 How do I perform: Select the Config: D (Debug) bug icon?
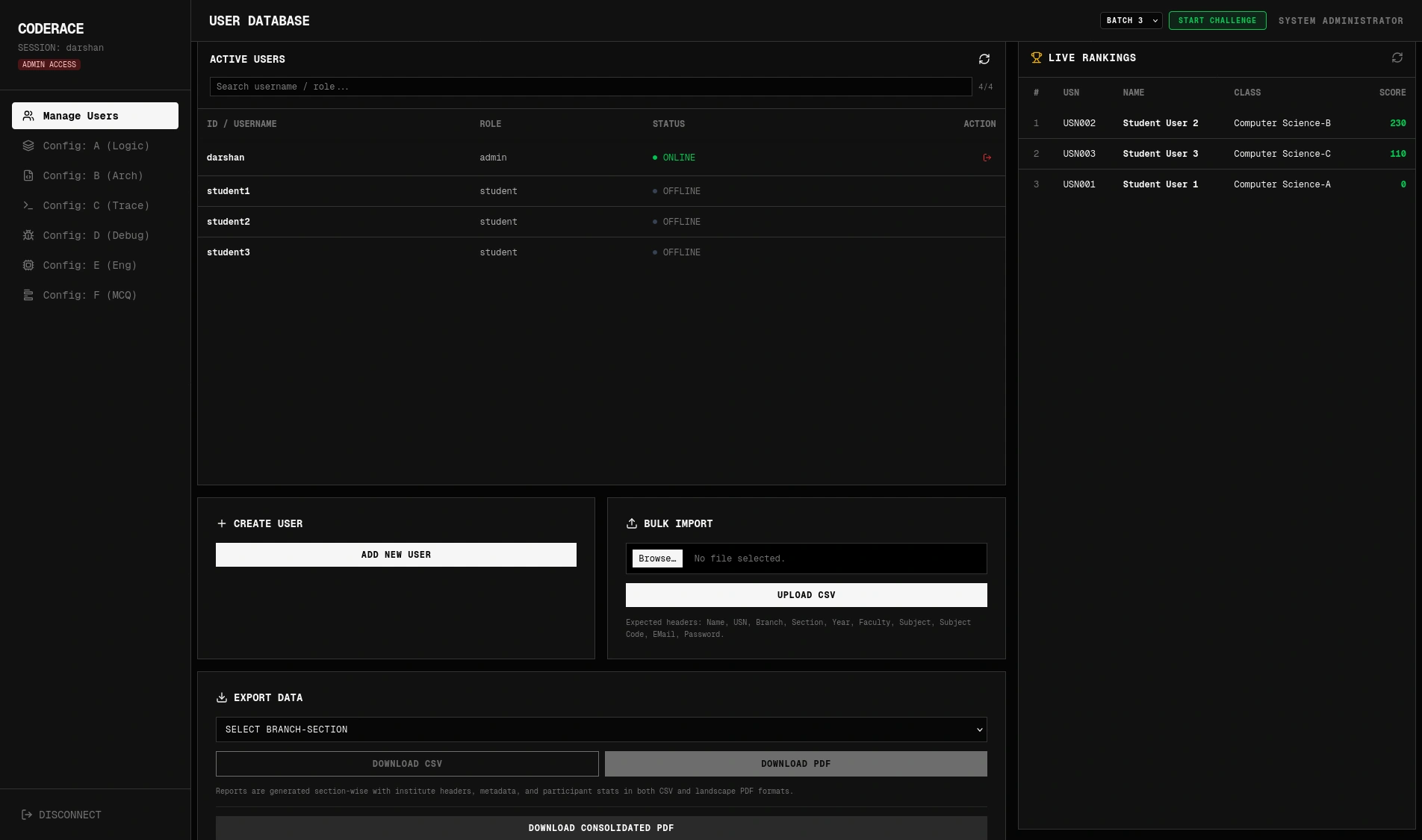tap(28, 235)
